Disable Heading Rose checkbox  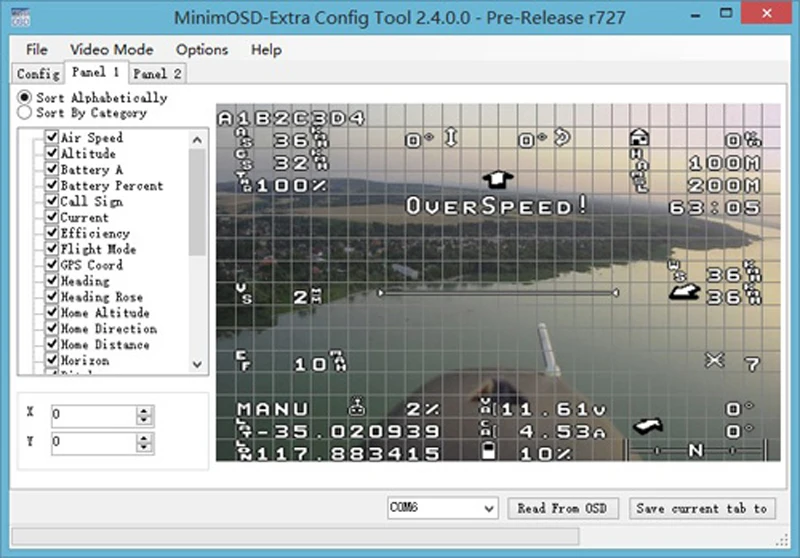52,296
